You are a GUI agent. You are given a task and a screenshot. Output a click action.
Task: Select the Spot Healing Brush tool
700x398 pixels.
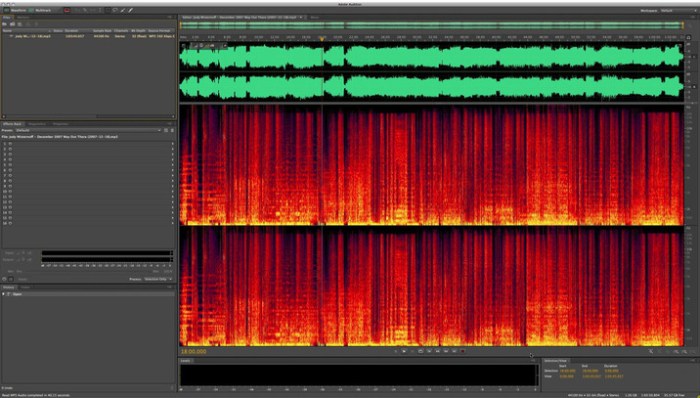coord(130,10)
